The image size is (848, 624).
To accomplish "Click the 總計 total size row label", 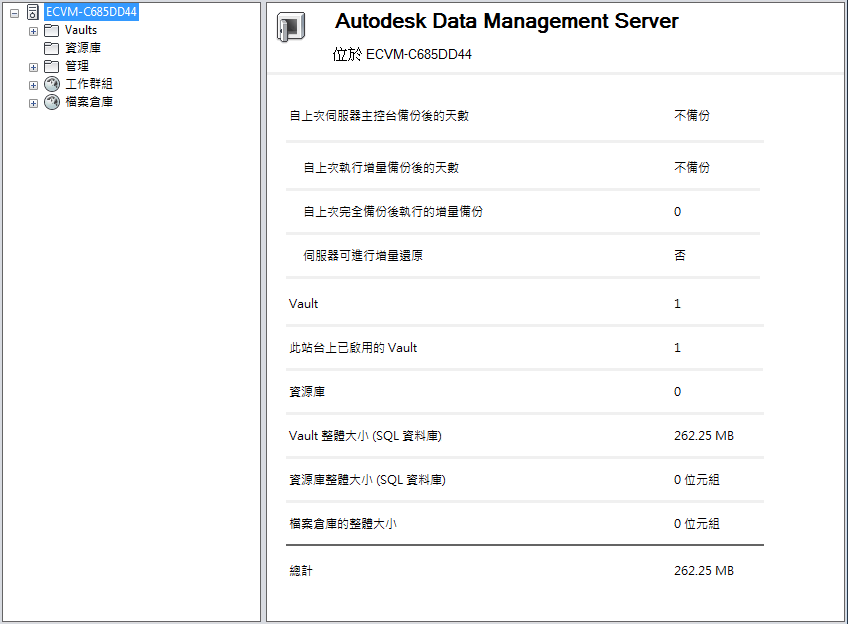I will click(301, 571).
